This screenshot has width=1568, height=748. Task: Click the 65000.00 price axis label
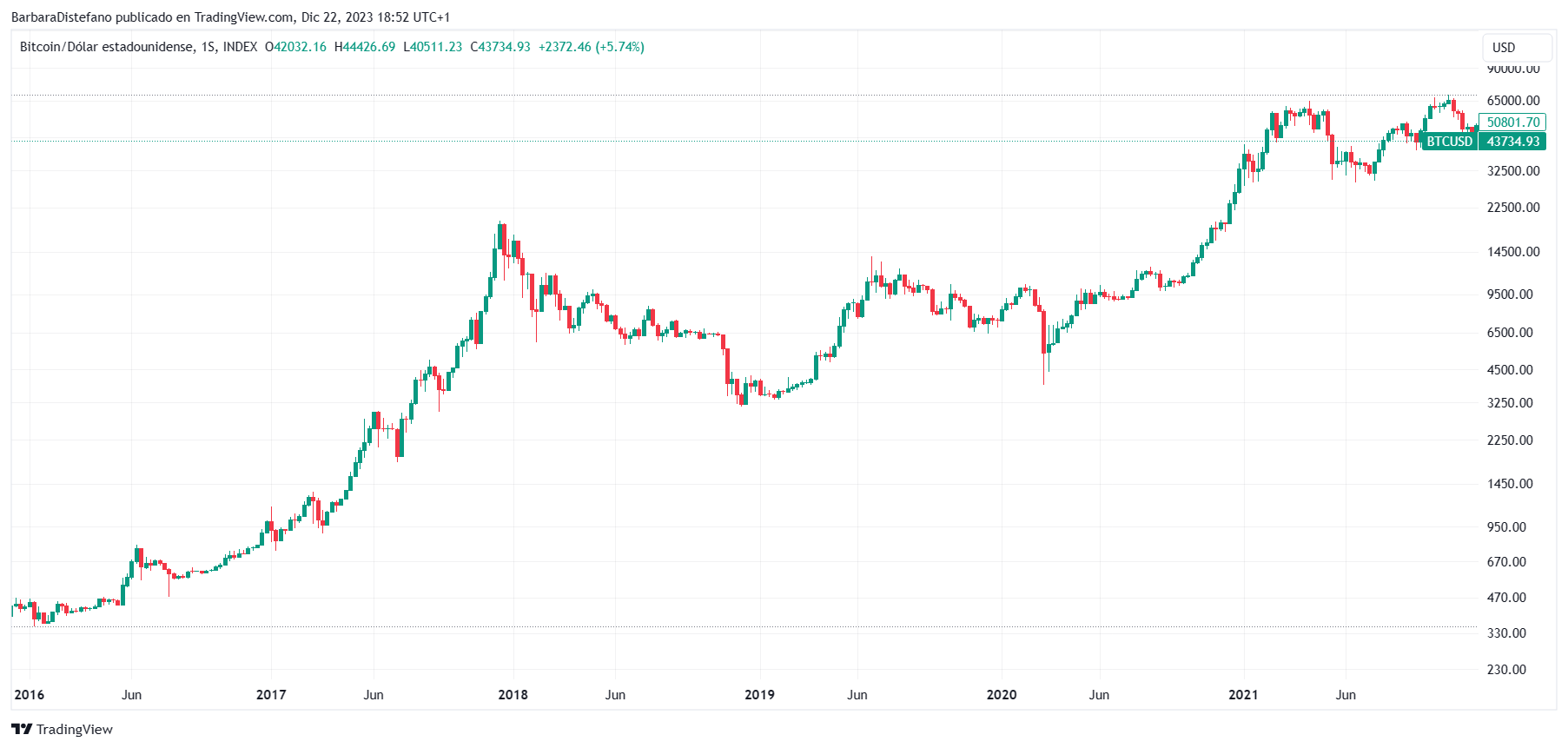coord(1513,101)
